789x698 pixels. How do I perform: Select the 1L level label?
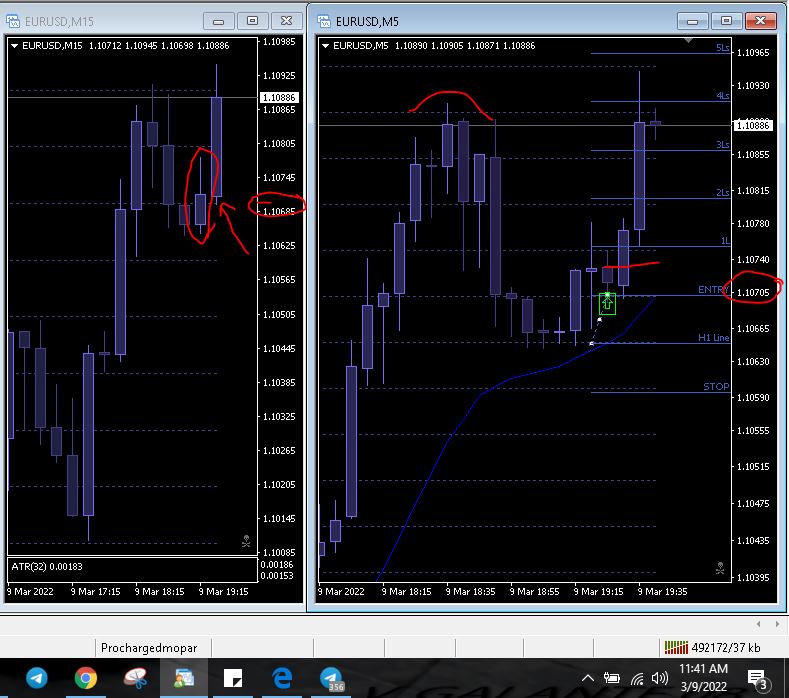(x=725, y=241)
